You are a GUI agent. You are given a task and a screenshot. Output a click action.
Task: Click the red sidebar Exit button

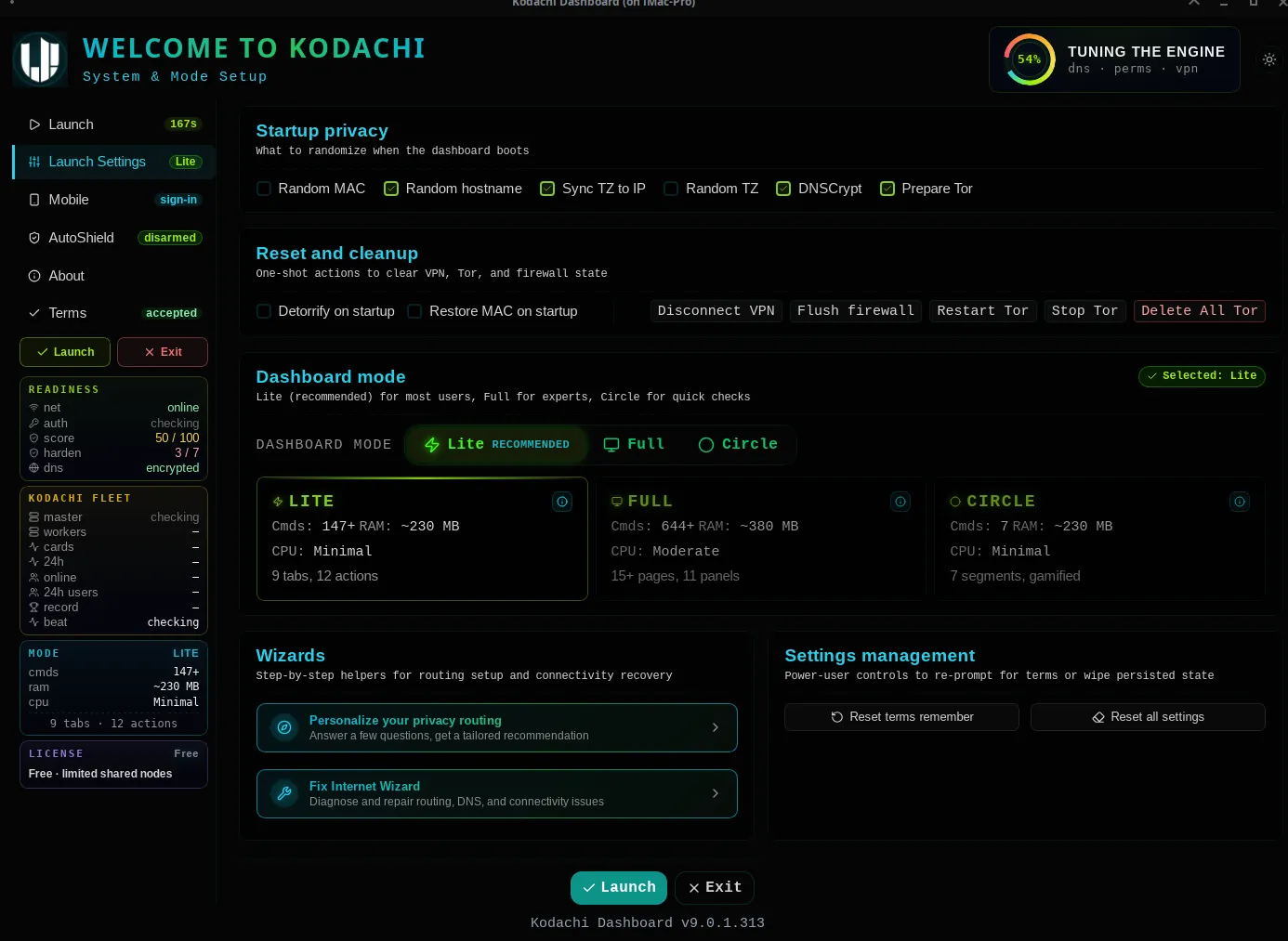(x=163, y=352)
